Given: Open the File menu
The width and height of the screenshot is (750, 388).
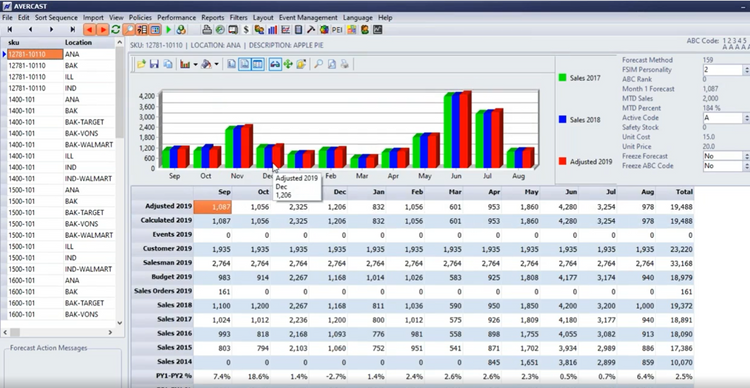Looking at the screenshot, I should pos(7,18).
